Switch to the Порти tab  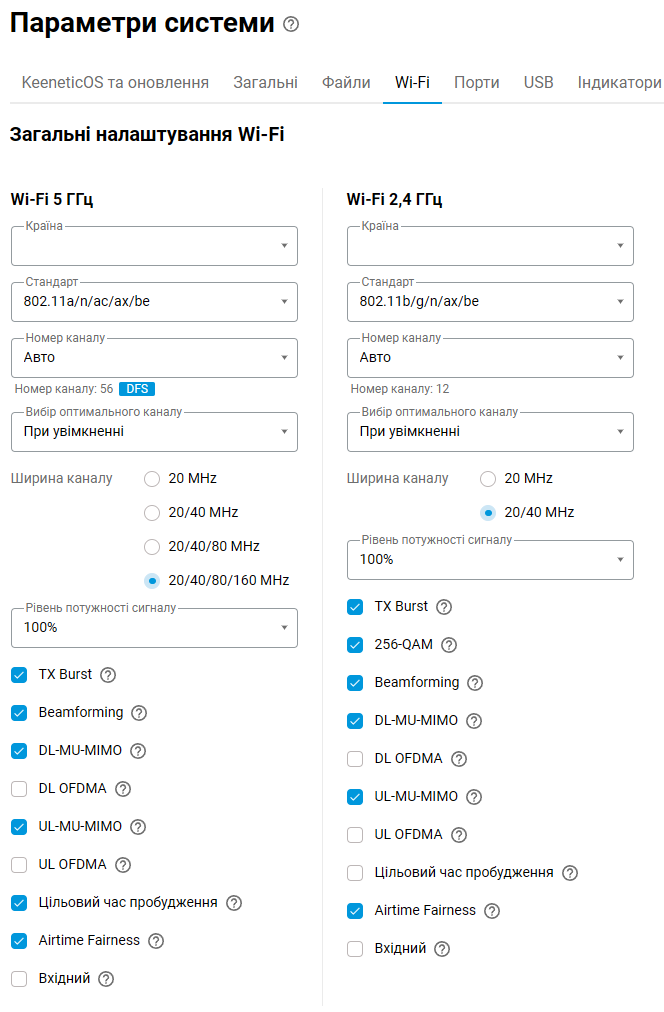pyautogui.click(x=477, y=83)
